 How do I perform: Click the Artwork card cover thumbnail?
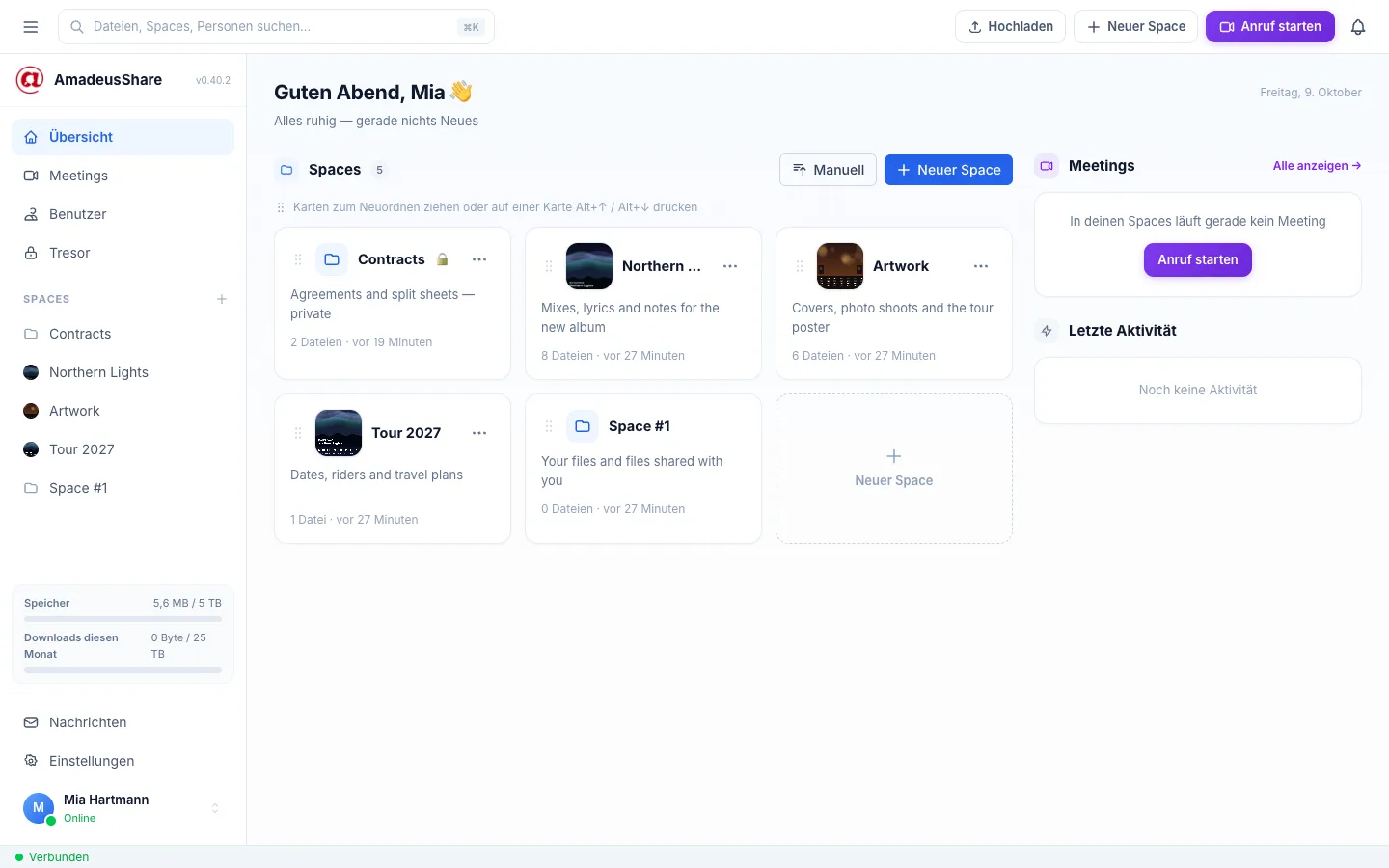(x=840, y=266)
